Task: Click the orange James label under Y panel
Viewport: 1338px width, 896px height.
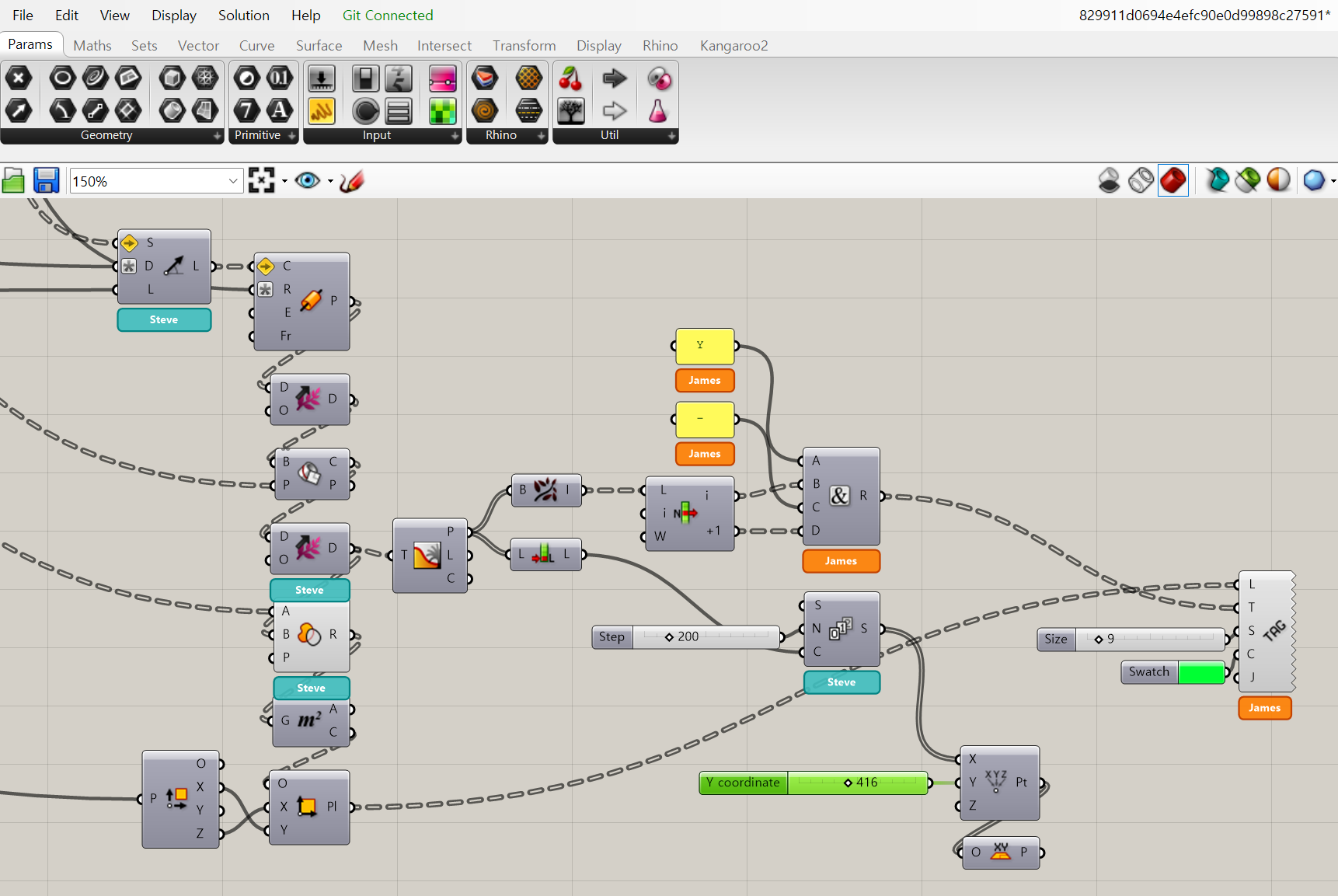Action: (705, 380)
